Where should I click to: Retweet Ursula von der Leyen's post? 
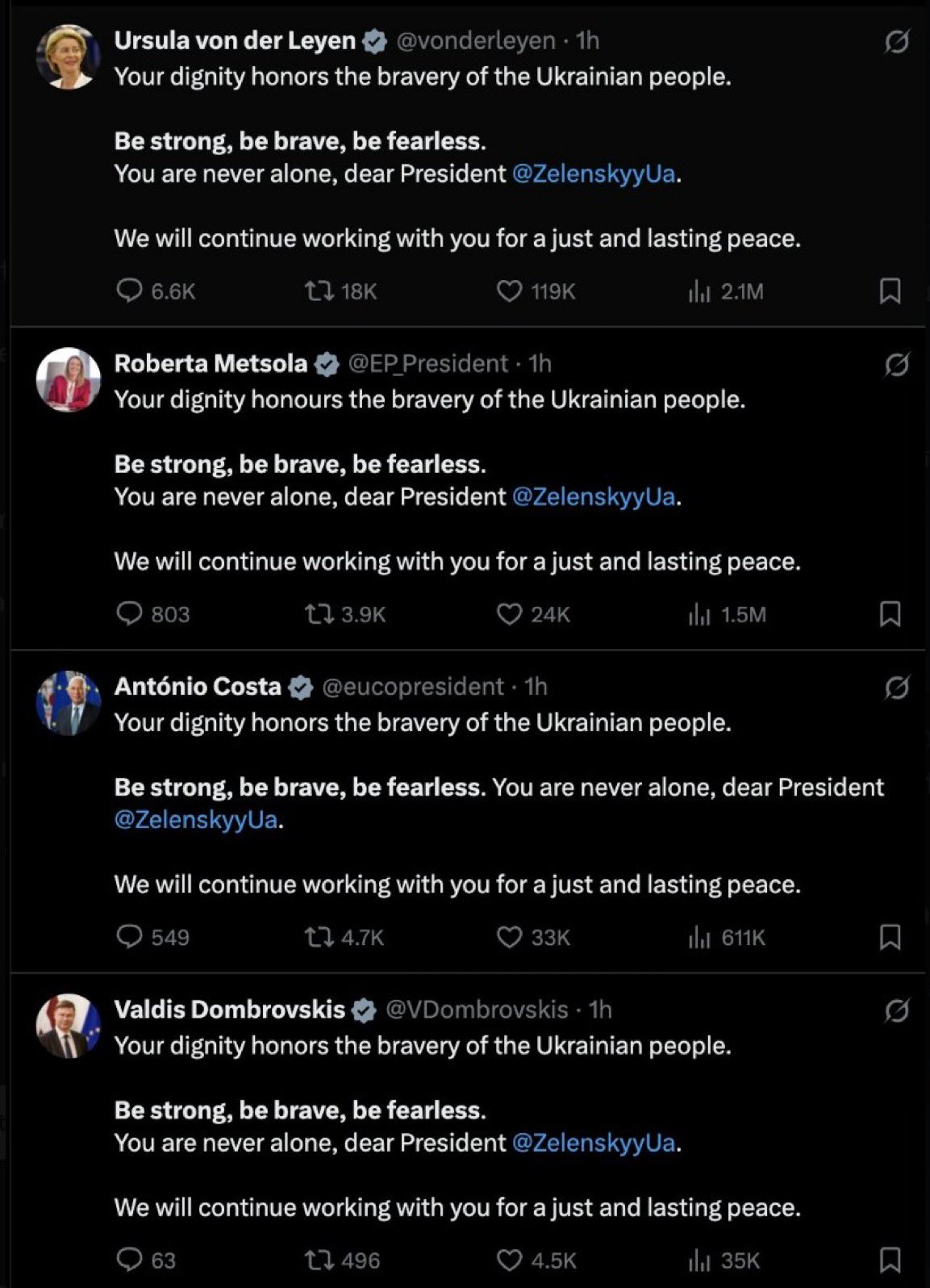tap(319, 291)
